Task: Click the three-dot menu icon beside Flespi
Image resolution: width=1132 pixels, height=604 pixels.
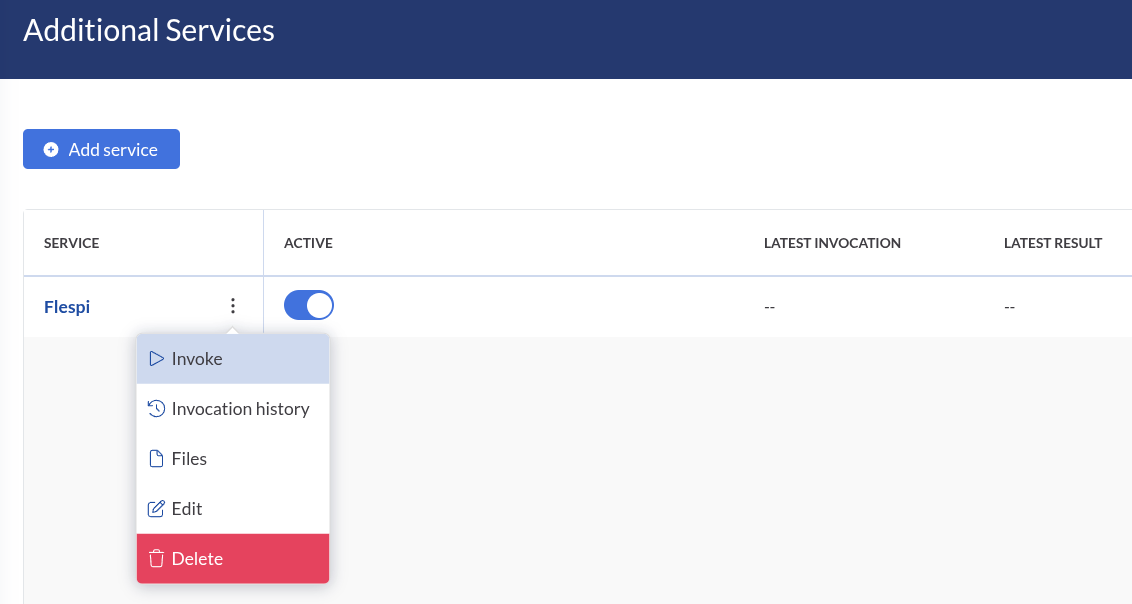Action: pyautogui.click(x=233, y=306)
